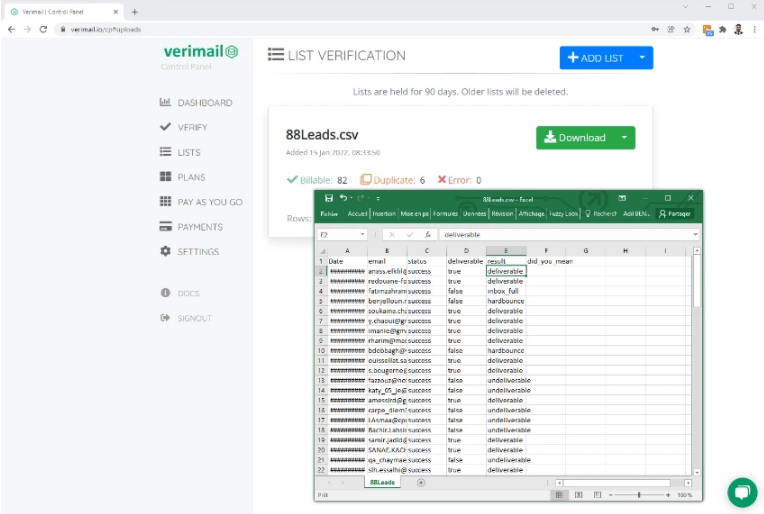Click the Excel zoom slider handle

[639, 495]
